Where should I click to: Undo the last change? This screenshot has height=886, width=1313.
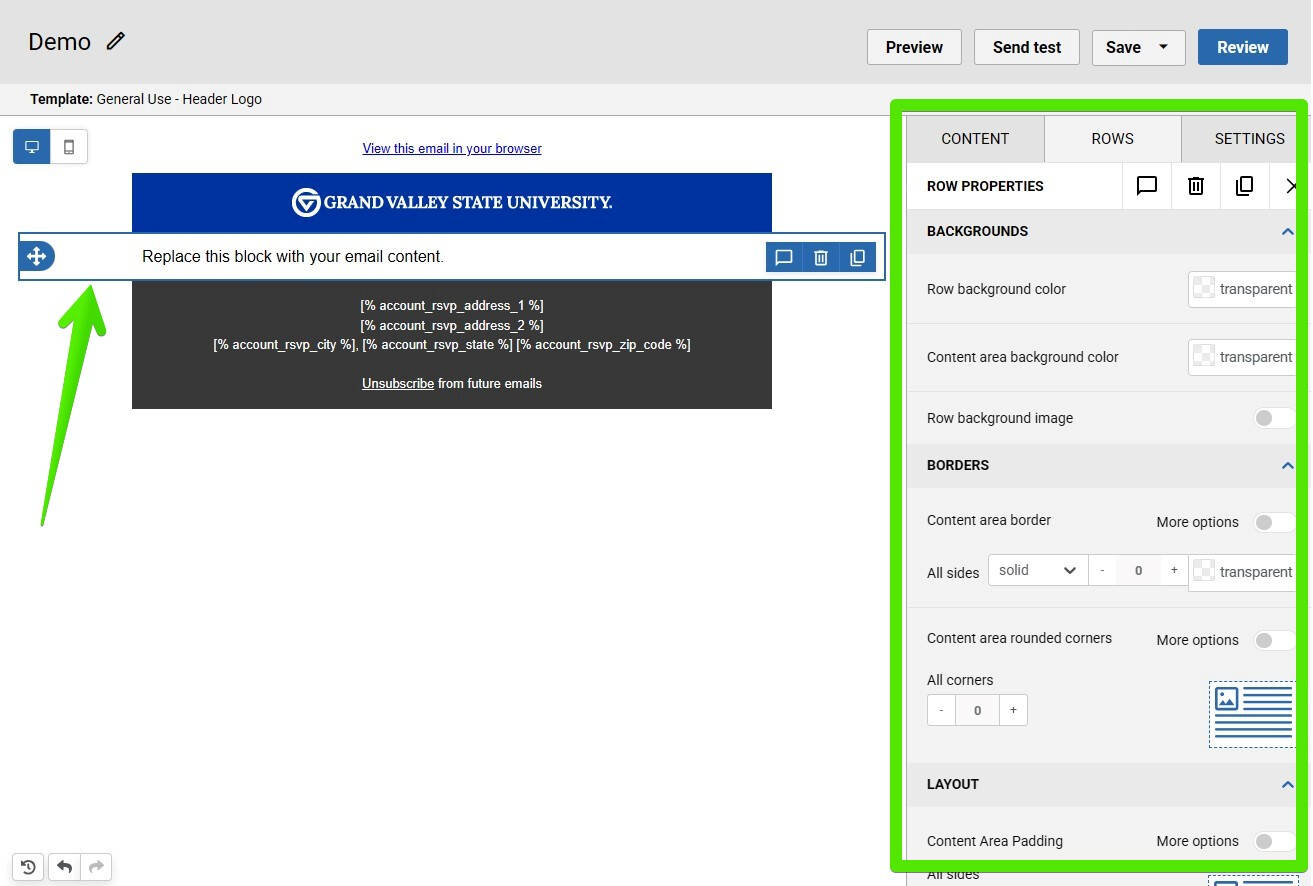click(x=64, y=867)
